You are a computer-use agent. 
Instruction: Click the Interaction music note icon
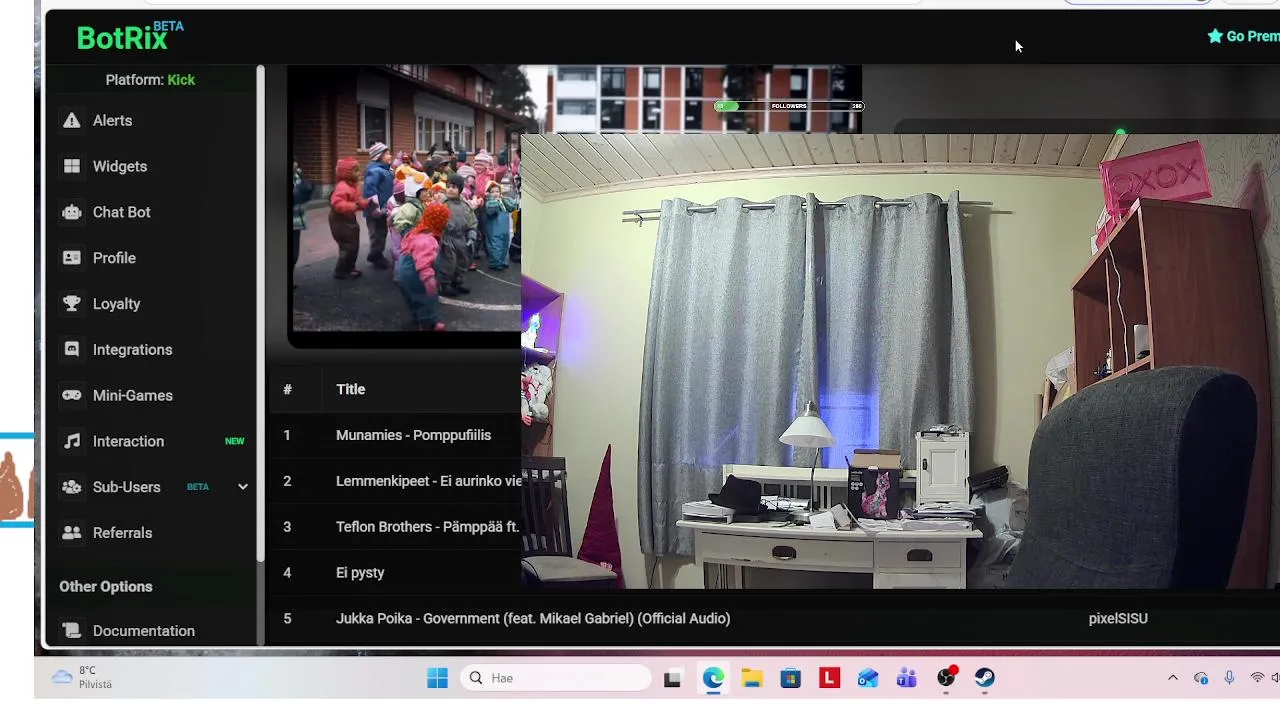coord(71,441)
